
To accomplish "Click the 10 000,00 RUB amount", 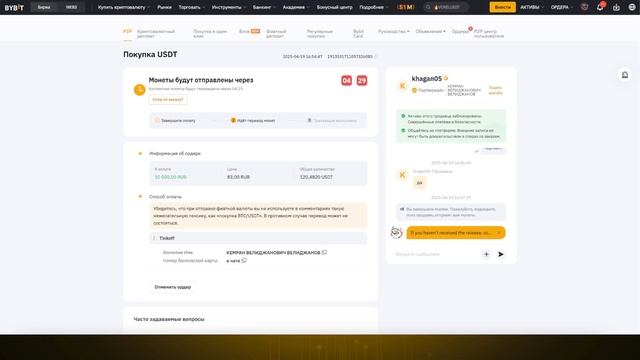I will point(171,177).
